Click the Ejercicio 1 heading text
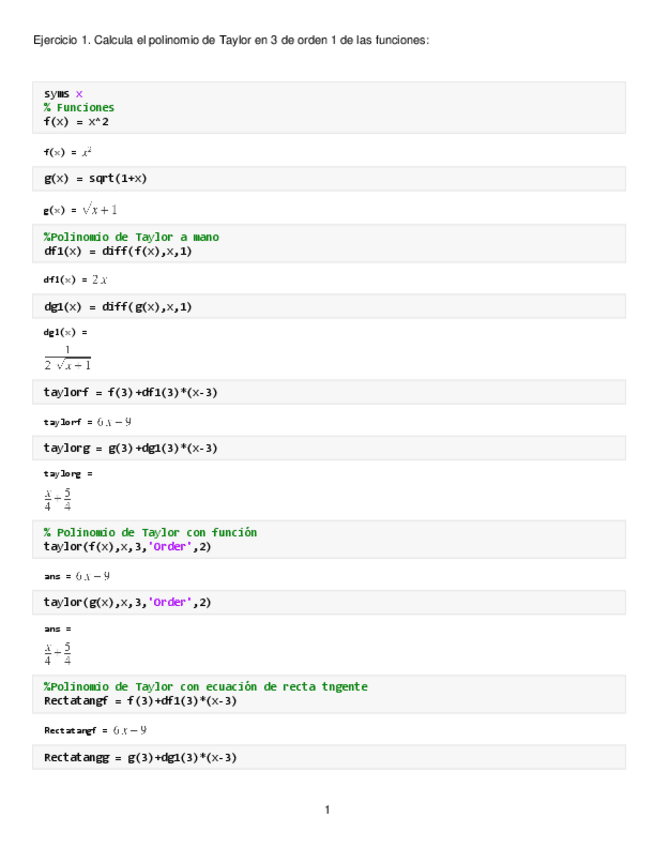This screenshot has height=848, width=655. tap(231, 40)
